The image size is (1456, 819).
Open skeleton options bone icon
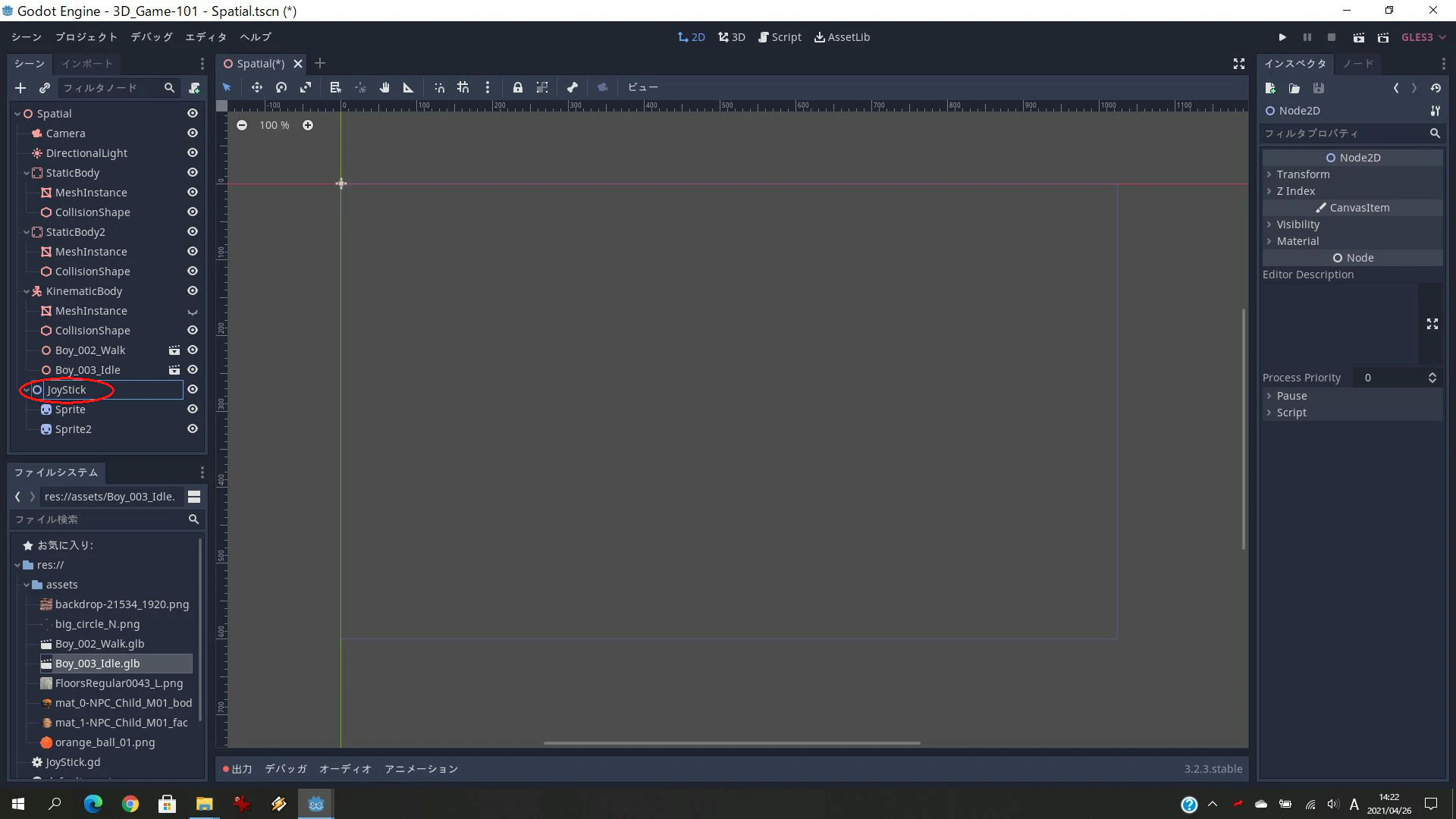click(573, 87)
